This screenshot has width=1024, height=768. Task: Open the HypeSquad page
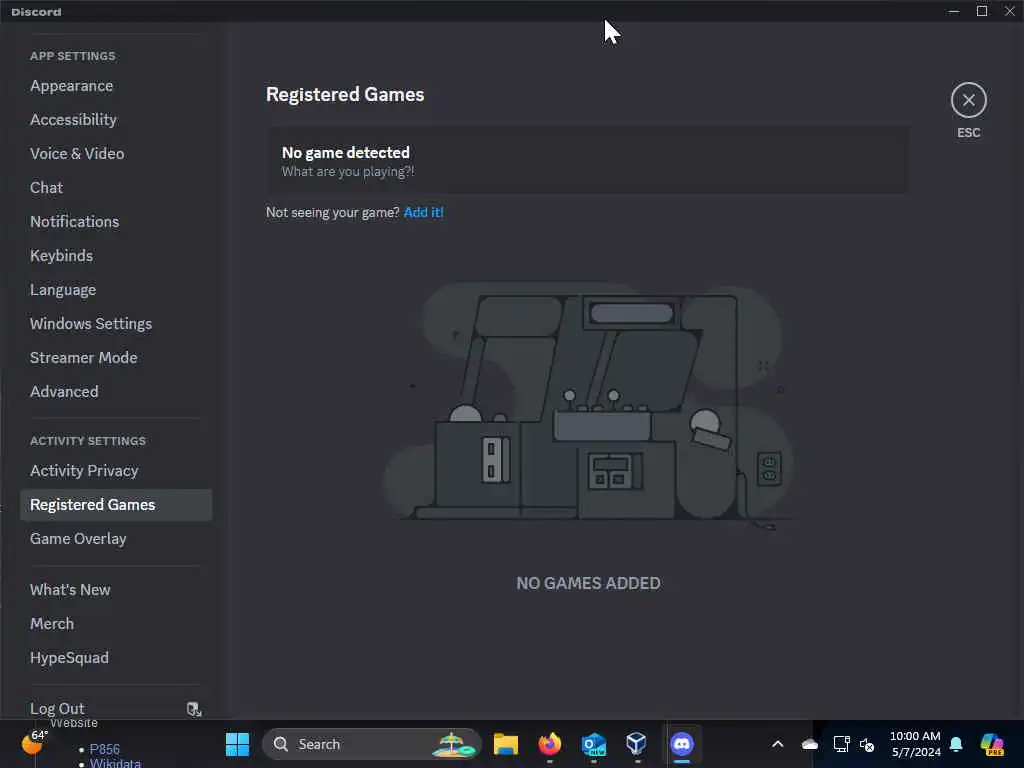pyautogui.click(x=69, y=658)
